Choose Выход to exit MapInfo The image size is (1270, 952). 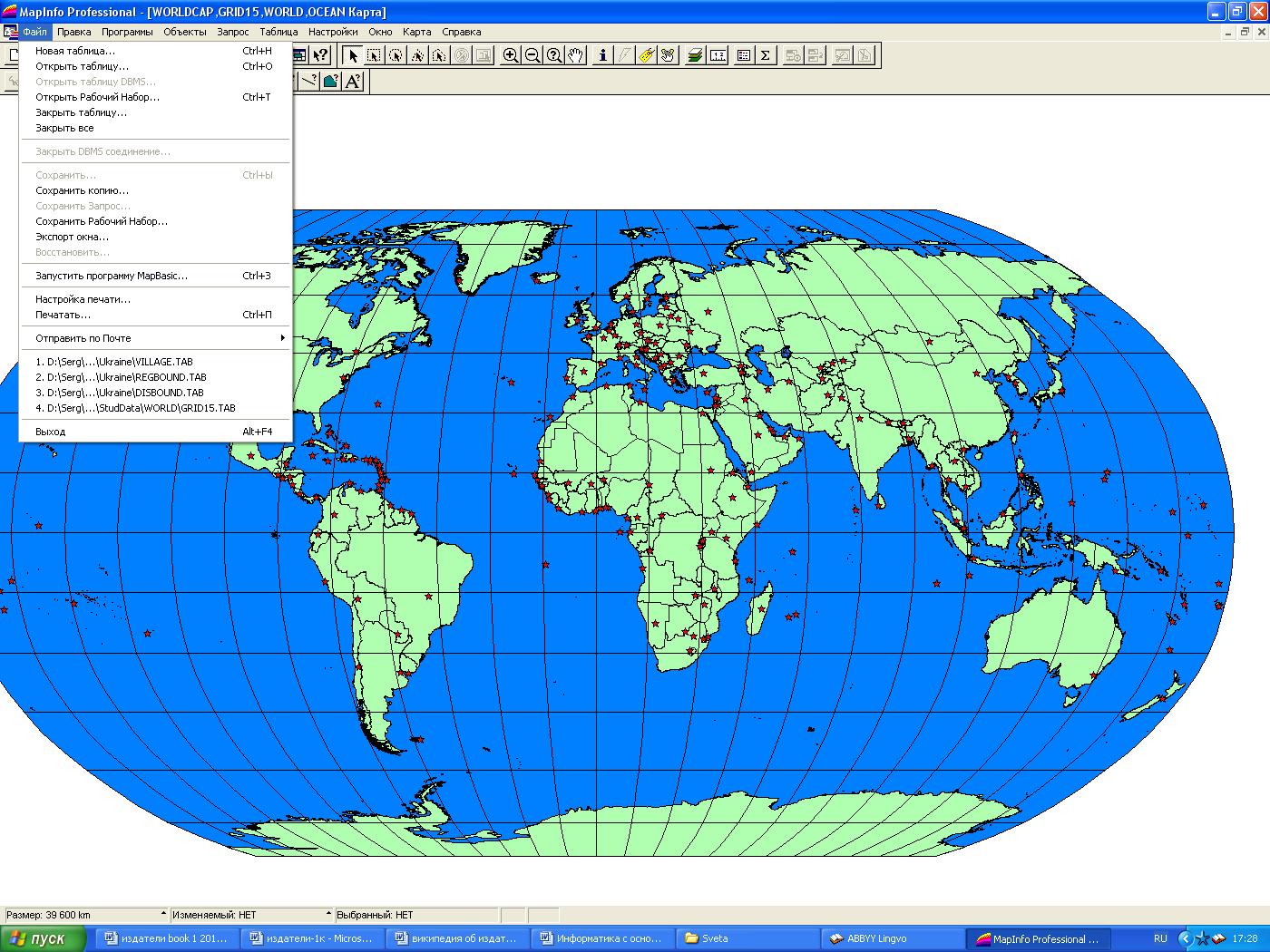coord(155,432)
